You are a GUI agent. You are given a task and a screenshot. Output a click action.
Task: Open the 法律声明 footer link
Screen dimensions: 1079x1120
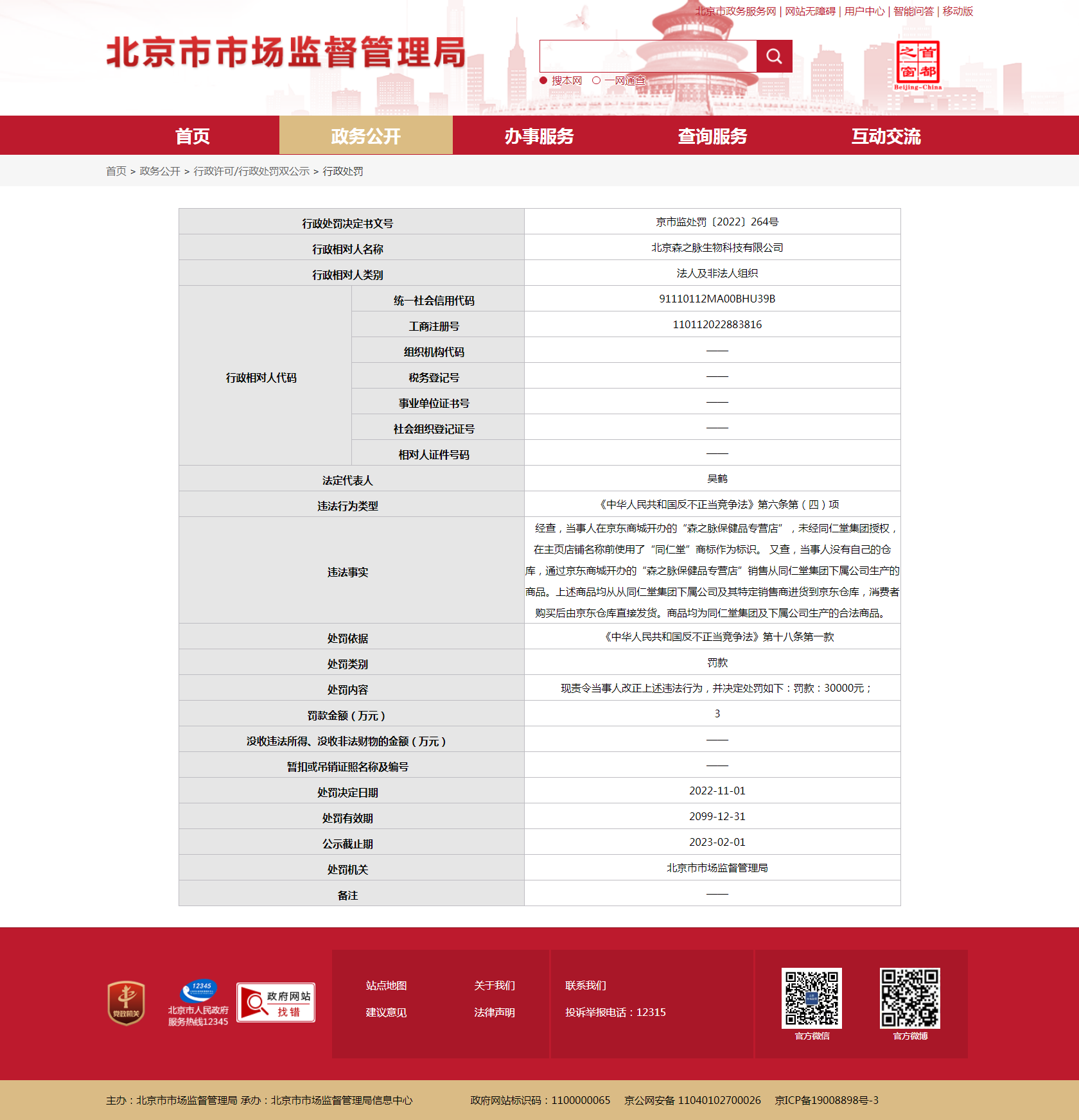point(495,1012)
